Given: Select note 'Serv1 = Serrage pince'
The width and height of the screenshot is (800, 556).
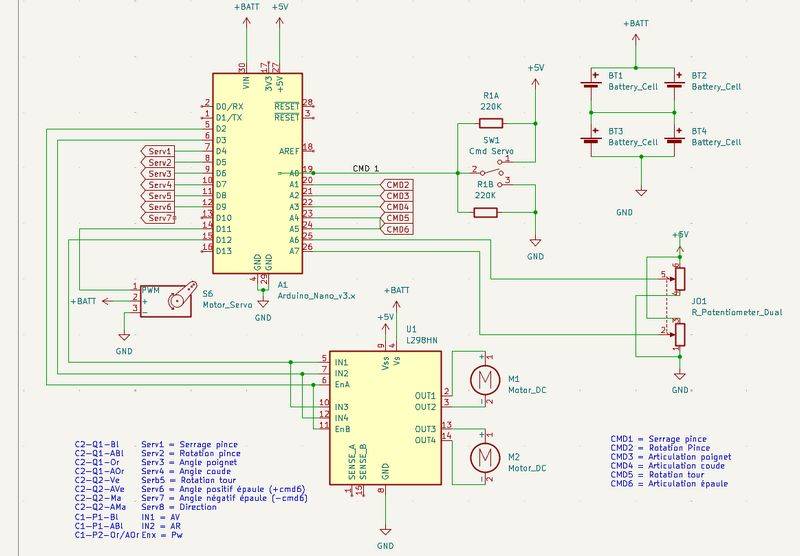Looking at the screenshot, I should 189,444.
